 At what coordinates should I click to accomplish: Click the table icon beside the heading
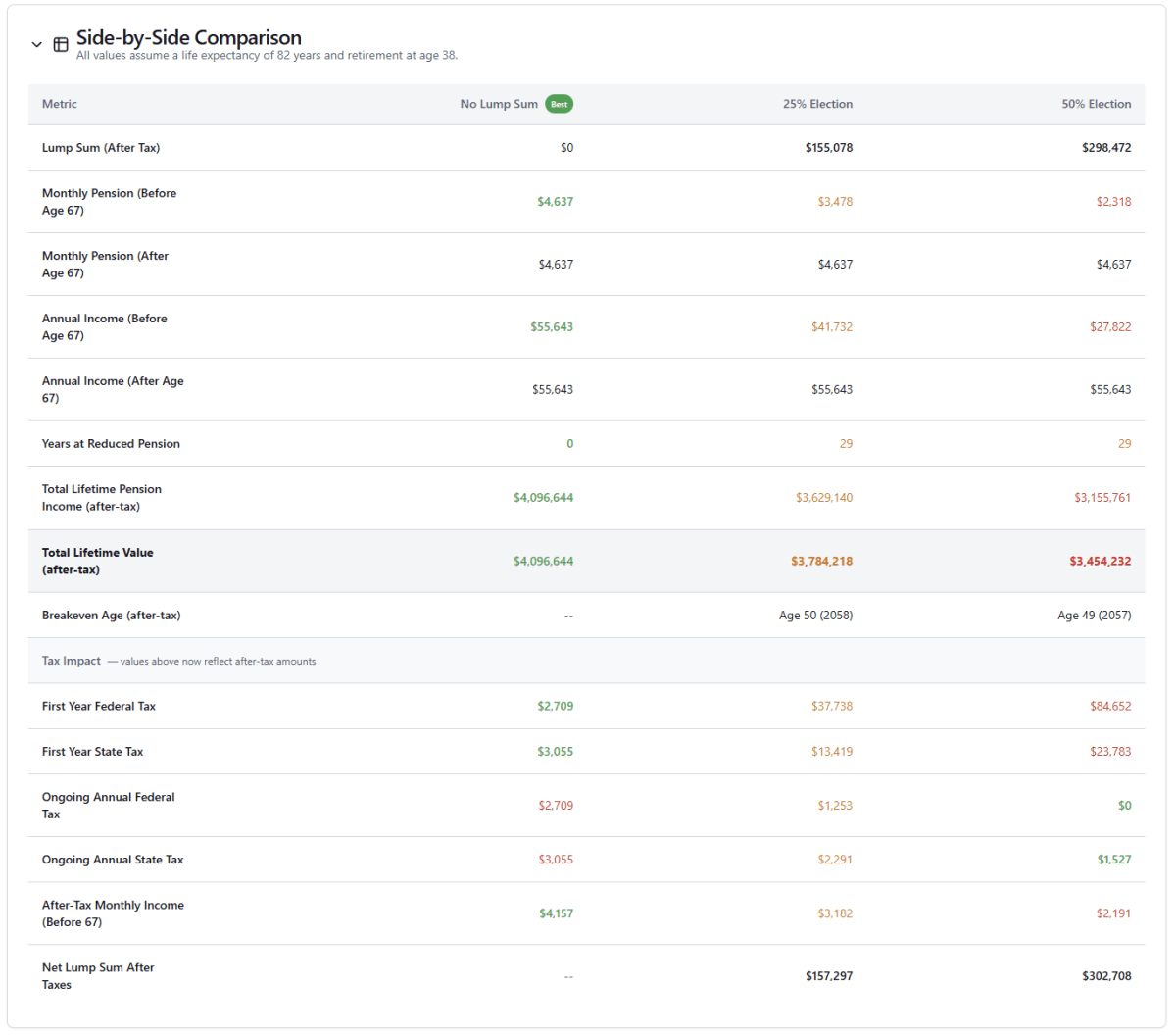61,45
